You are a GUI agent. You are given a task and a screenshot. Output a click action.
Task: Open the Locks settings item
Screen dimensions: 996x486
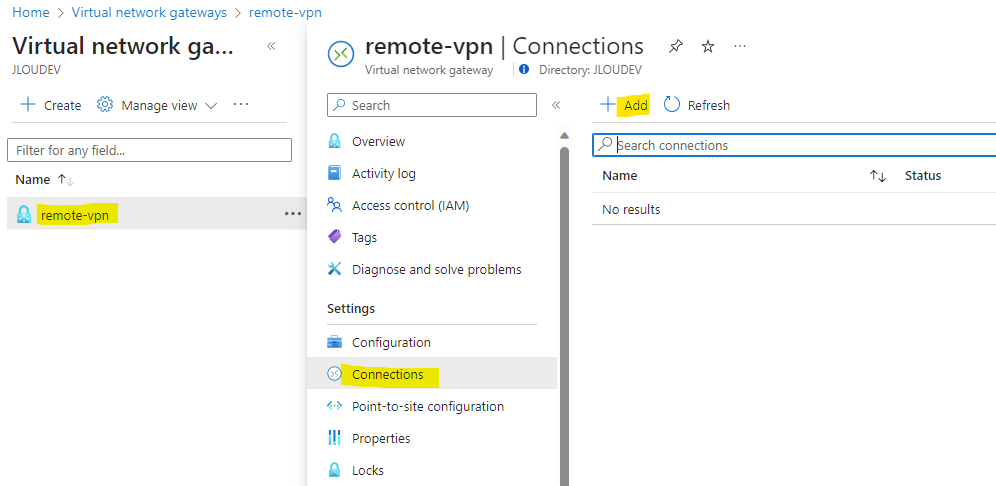coord(368,471)
